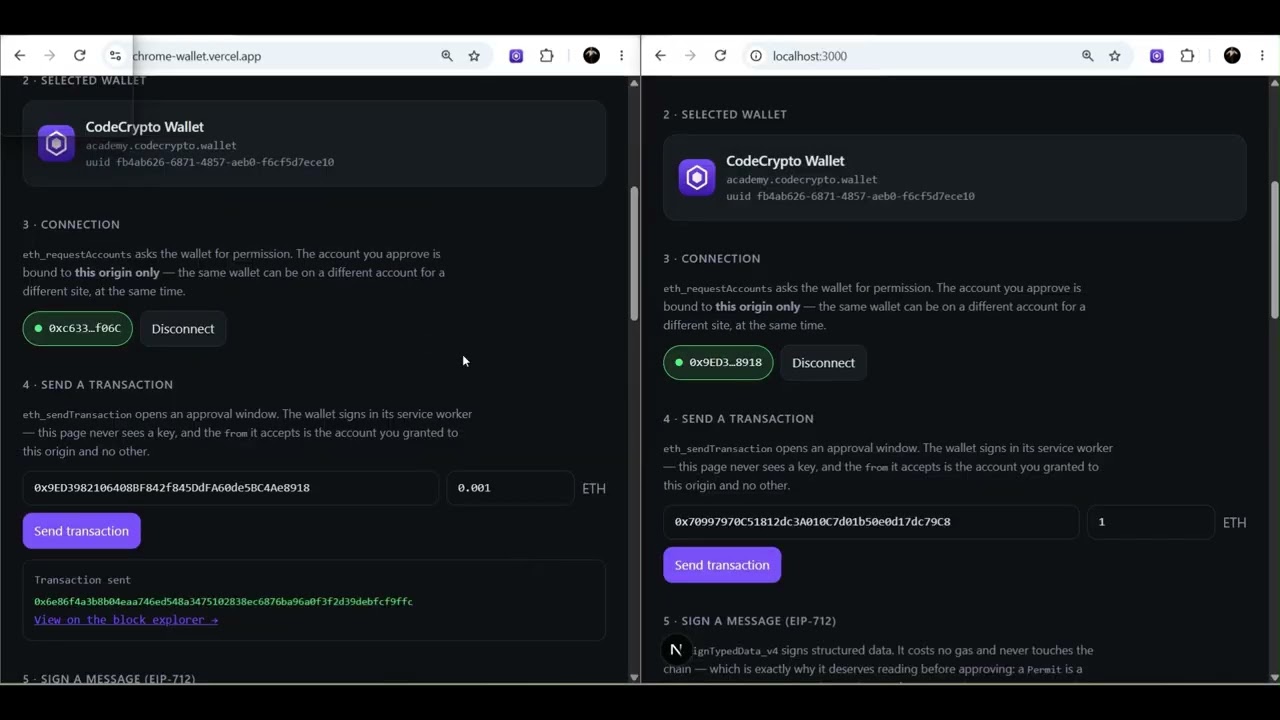The height and width of the screenshot is (720, 1280).
Task: Click the uuid text in the localhost wallet card
Action: (x=850, y=196)
